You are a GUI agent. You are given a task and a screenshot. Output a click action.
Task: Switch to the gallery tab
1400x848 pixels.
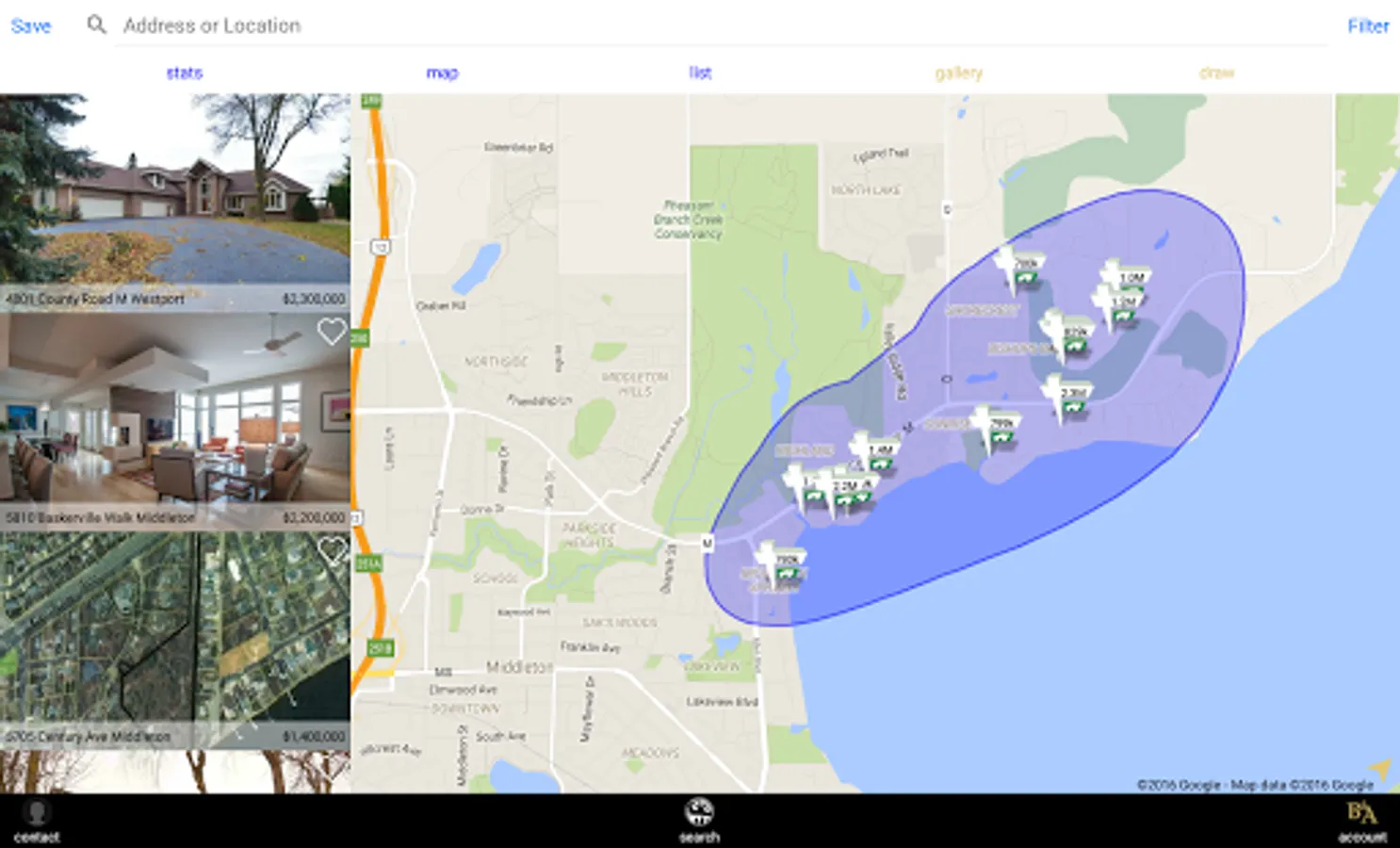click(x=958, y=73)
